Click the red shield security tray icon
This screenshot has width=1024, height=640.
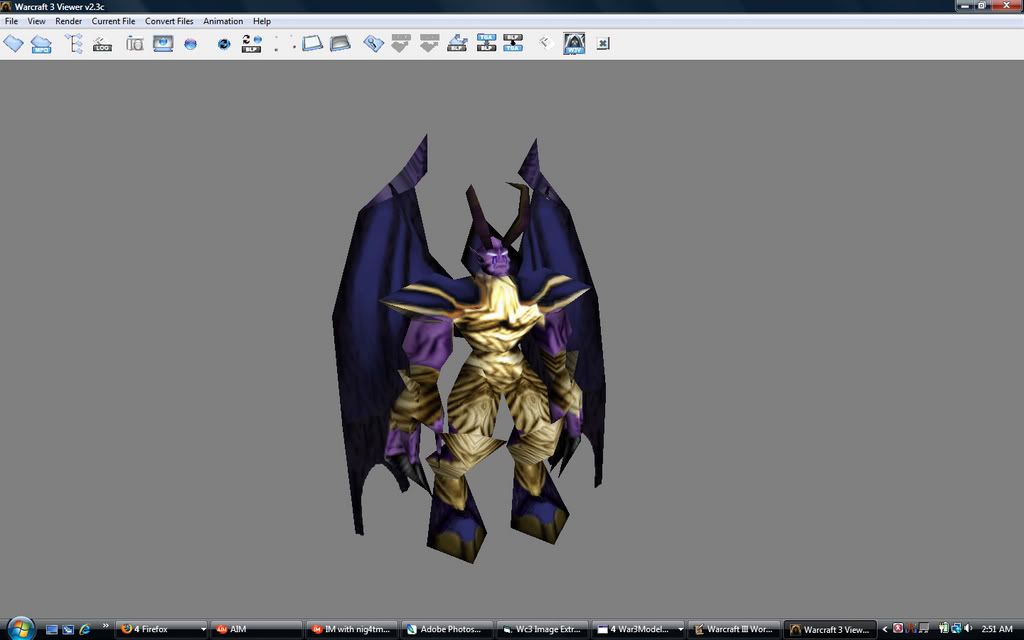pyautogui.click(x=898, y=628)
